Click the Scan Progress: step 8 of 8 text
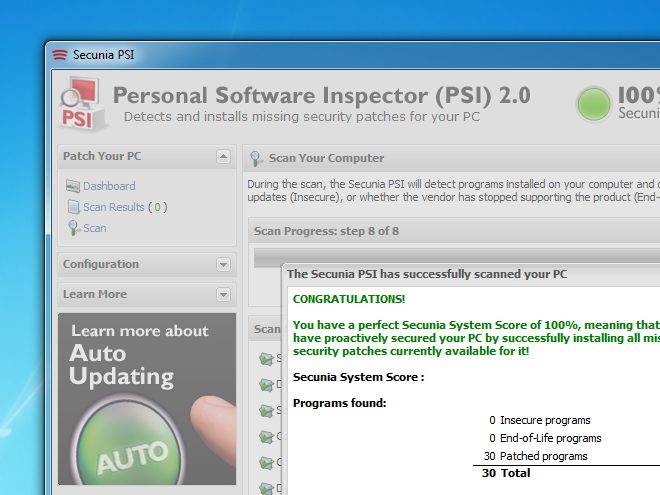The width and height of the screenshot is (660, 495). (326, 231)
